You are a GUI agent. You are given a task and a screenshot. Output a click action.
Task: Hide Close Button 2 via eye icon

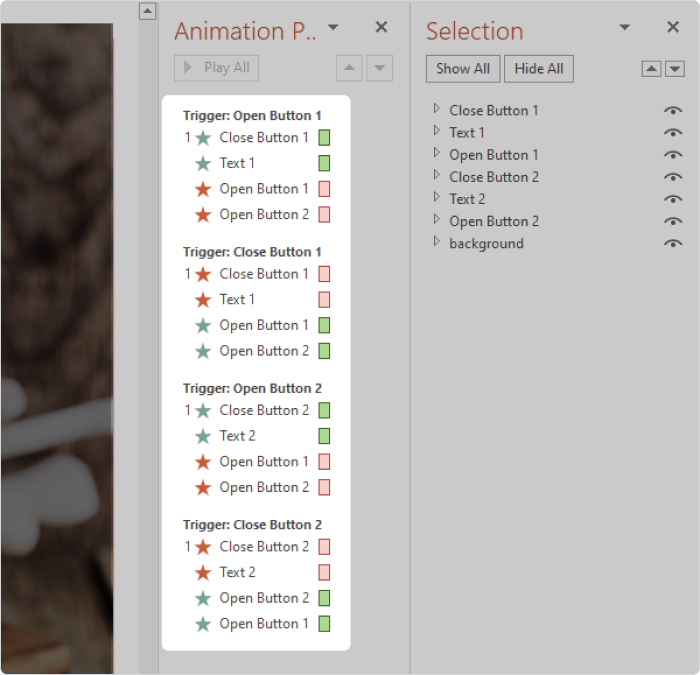click(673, 177)
